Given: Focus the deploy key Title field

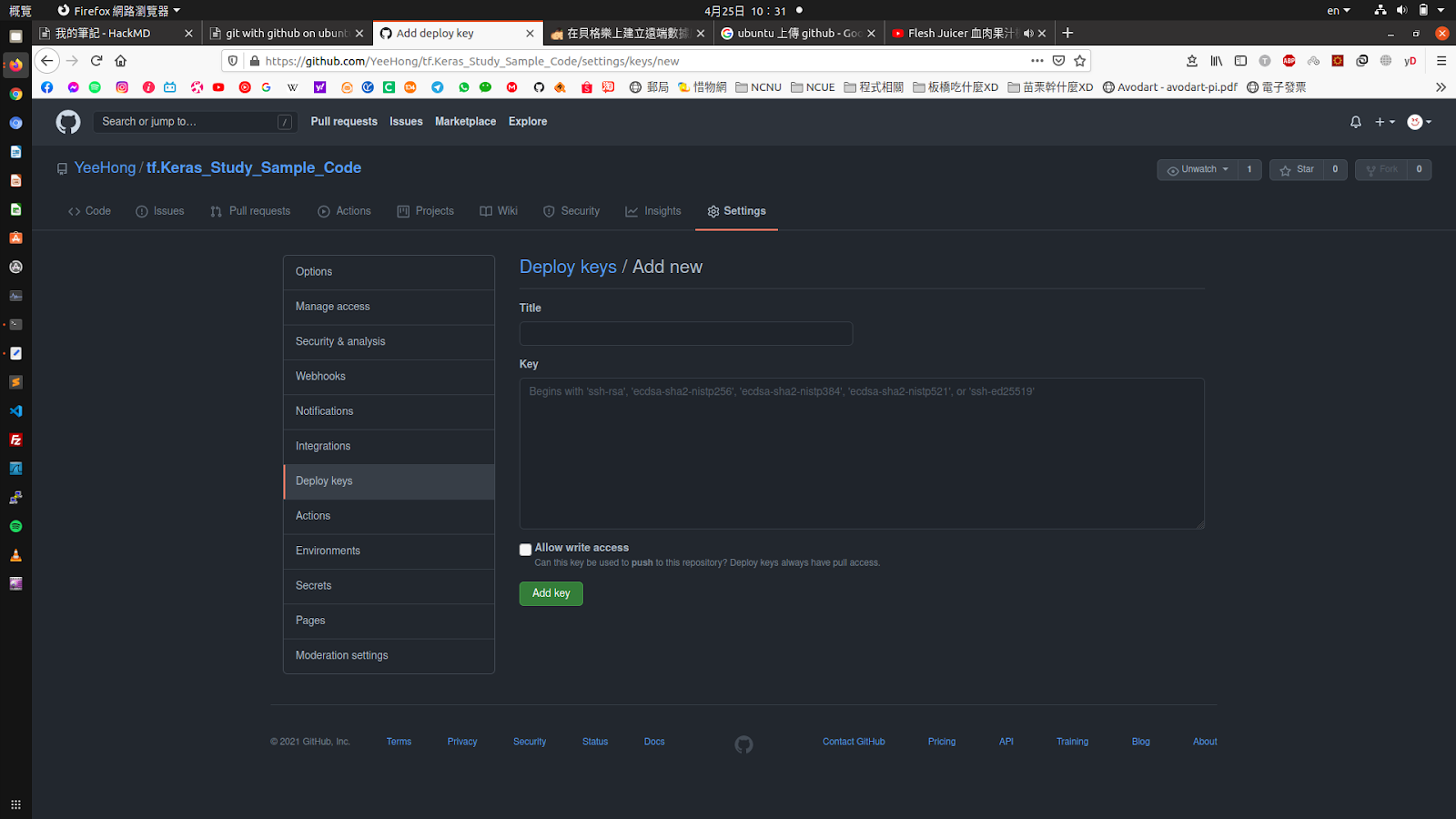Looking at the screenshot, I should click(686, 334).
